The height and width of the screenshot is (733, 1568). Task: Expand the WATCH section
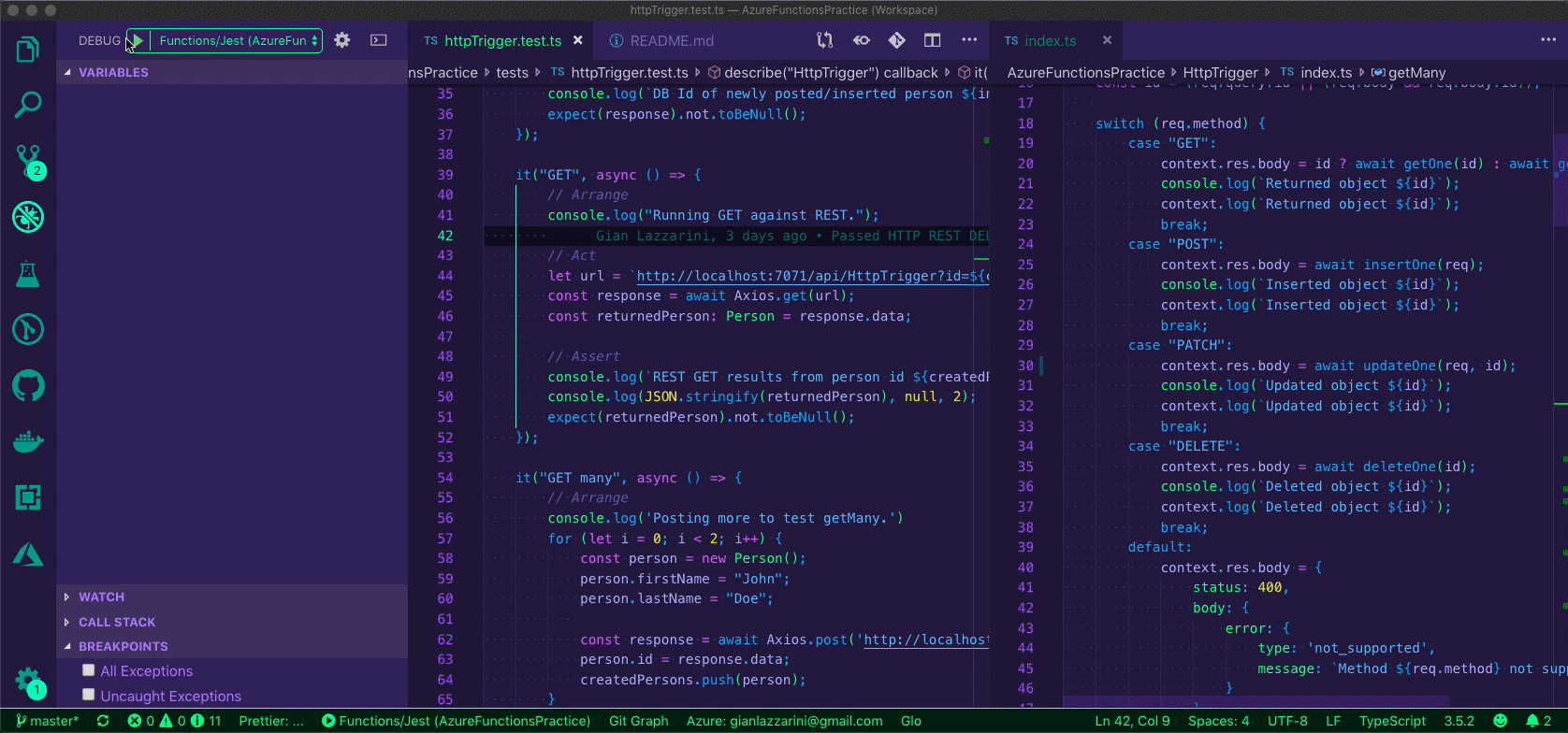101,596
